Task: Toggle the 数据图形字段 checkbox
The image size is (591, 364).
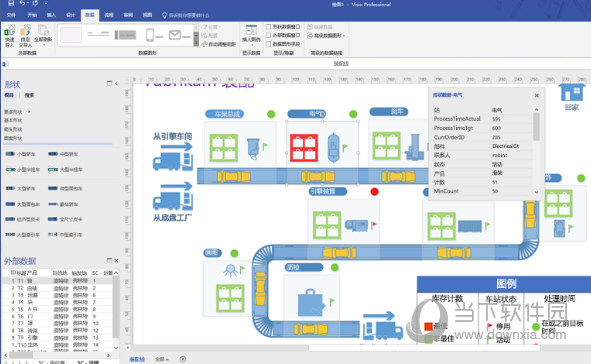Action: [x=269, y=44]
